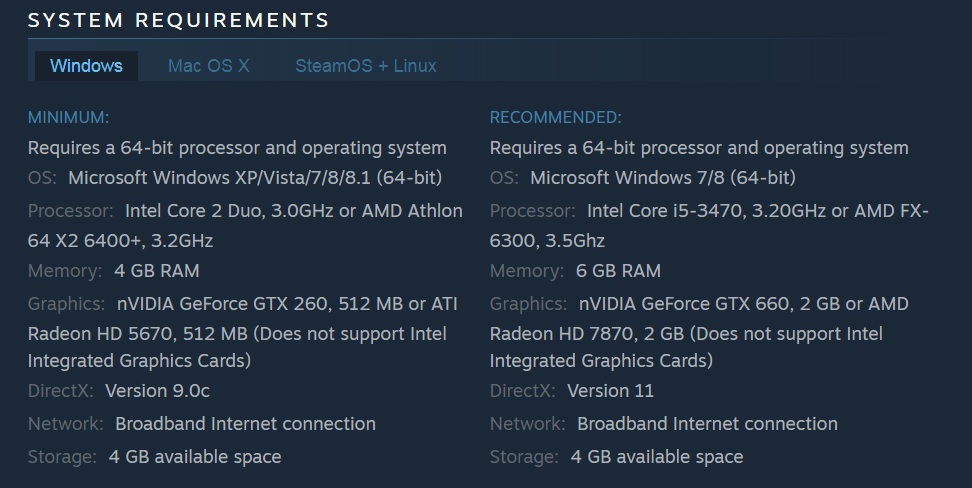Click the System Requirements heading
This screenshot has width=972, height=488.
(178, 20)
